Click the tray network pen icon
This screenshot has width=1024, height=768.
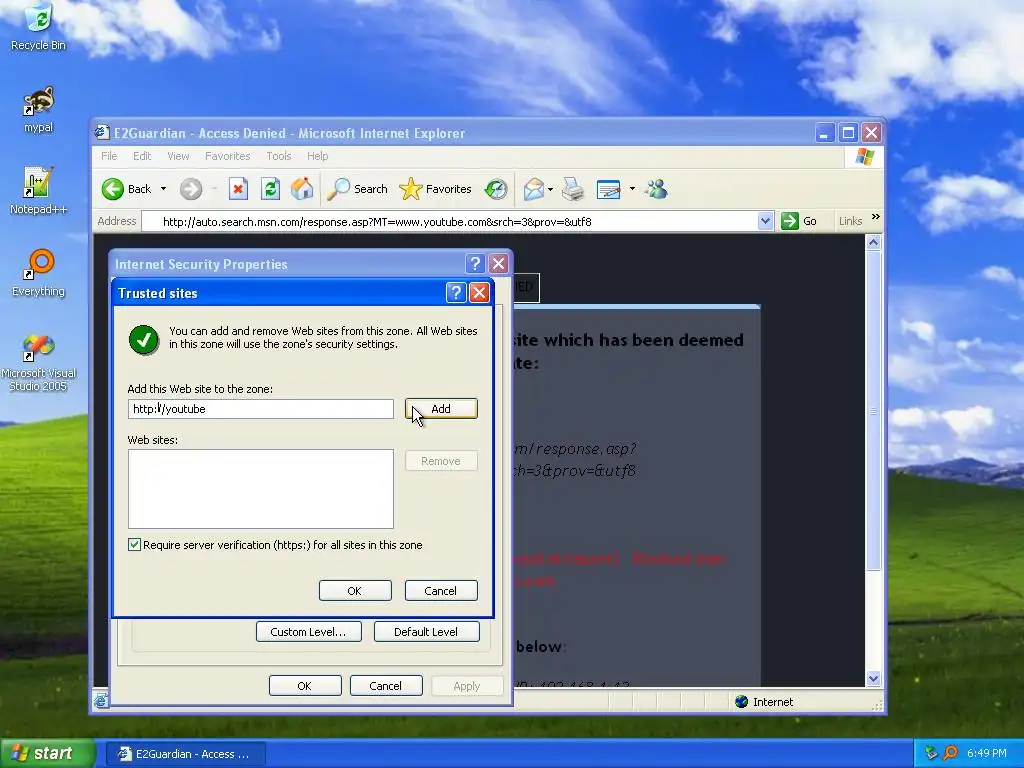click(931, 753)
